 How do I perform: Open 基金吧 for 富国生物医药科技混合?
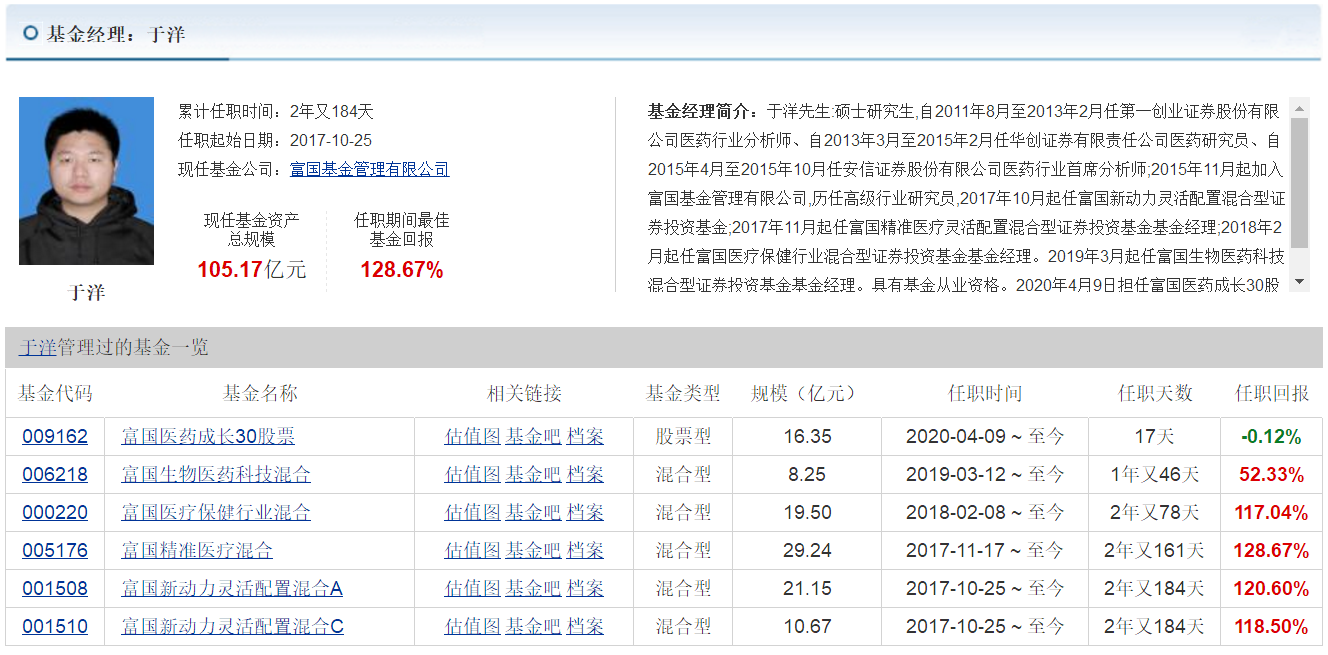pyautogui.click(x=533, y=475)
